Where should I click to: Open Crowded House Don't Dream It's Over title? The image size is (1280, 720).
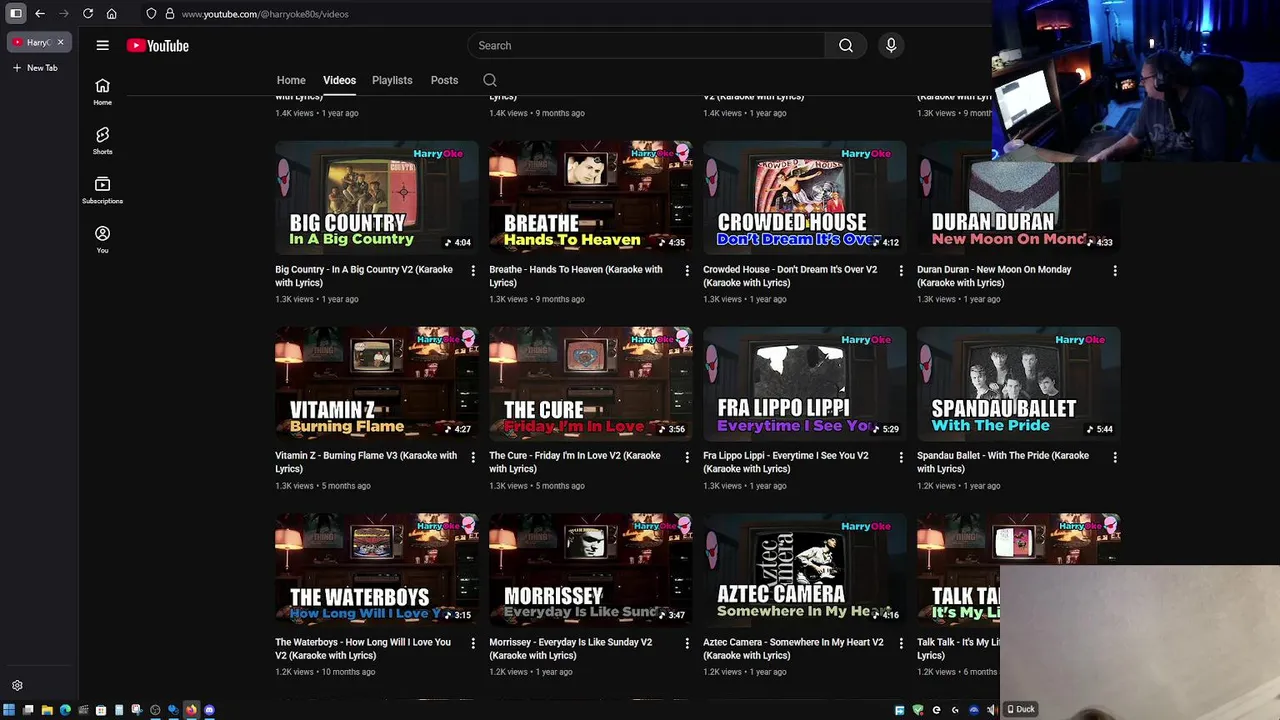(790, 276)
